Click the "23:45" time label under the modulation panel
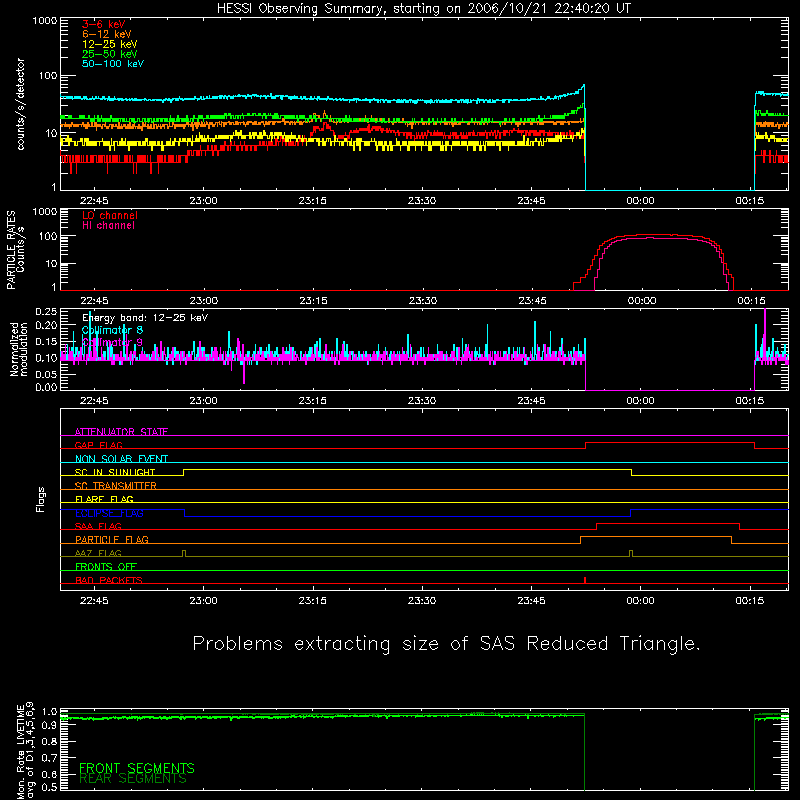800x800 pixels. (532, 401)
